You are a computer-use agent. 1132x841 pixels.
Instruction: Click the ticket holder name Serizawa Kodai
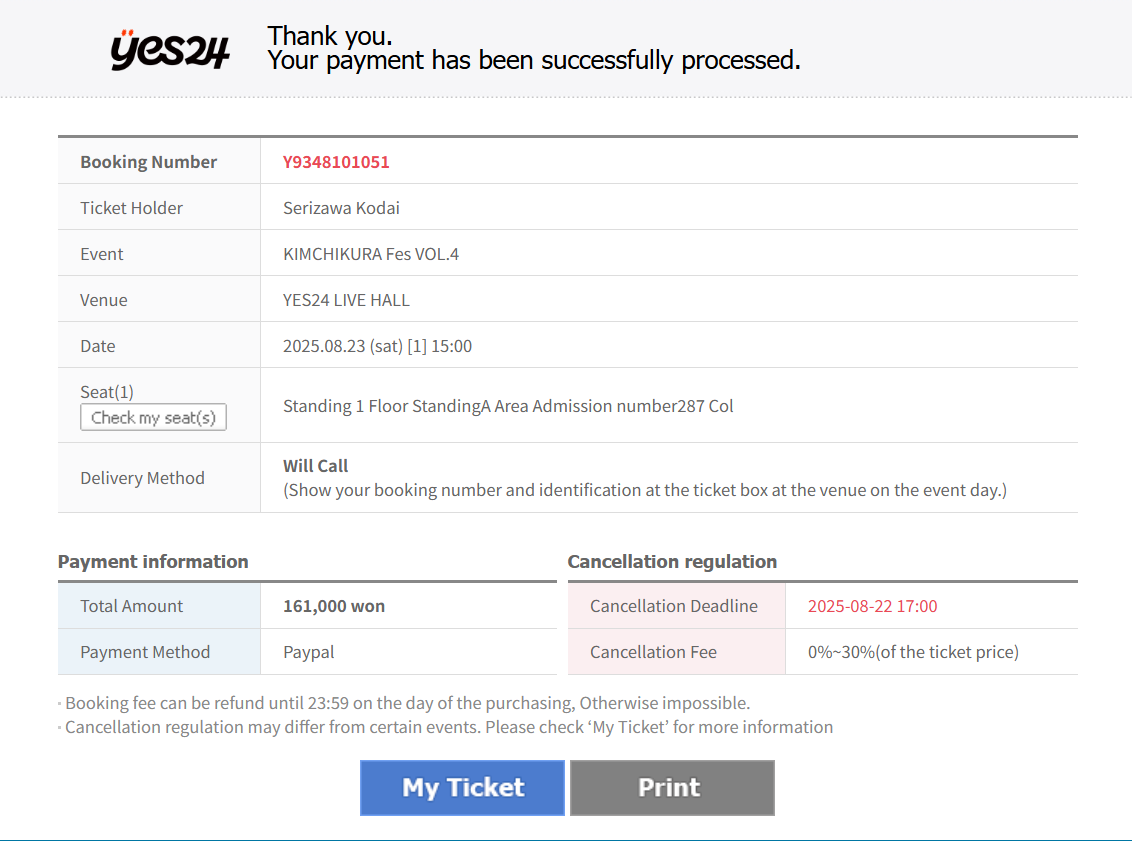click(x=341, y=208)
